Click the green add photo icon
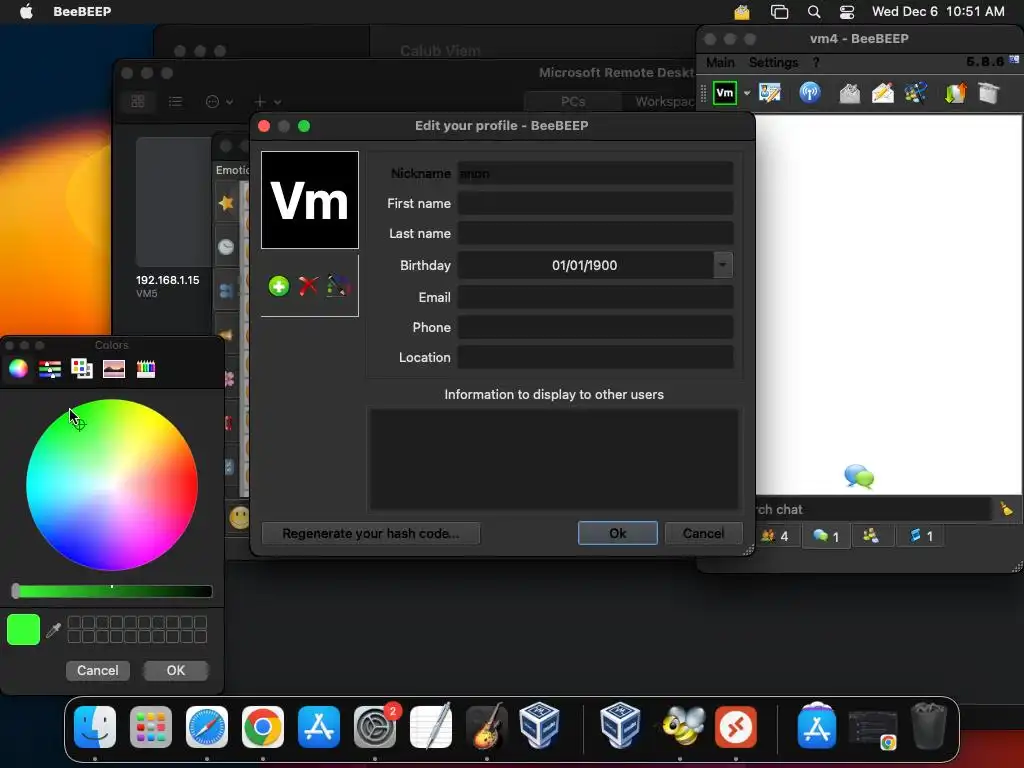Viewport: 1024px width, 768px height. pyautogui.click(x=279, y=286)
